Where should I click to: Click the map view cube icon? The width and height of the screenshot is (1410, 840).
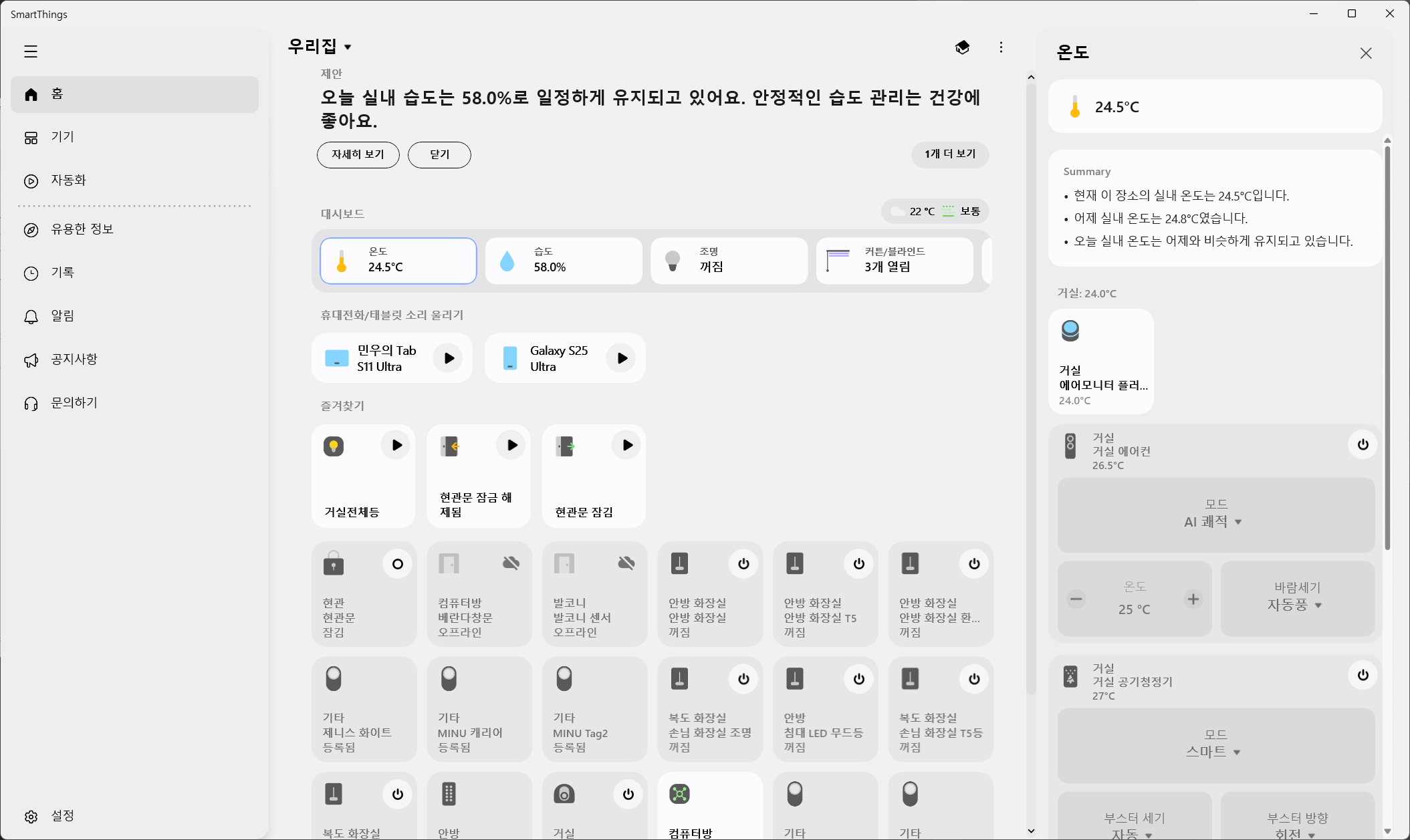pyautogui.click(x=962, y=47)
